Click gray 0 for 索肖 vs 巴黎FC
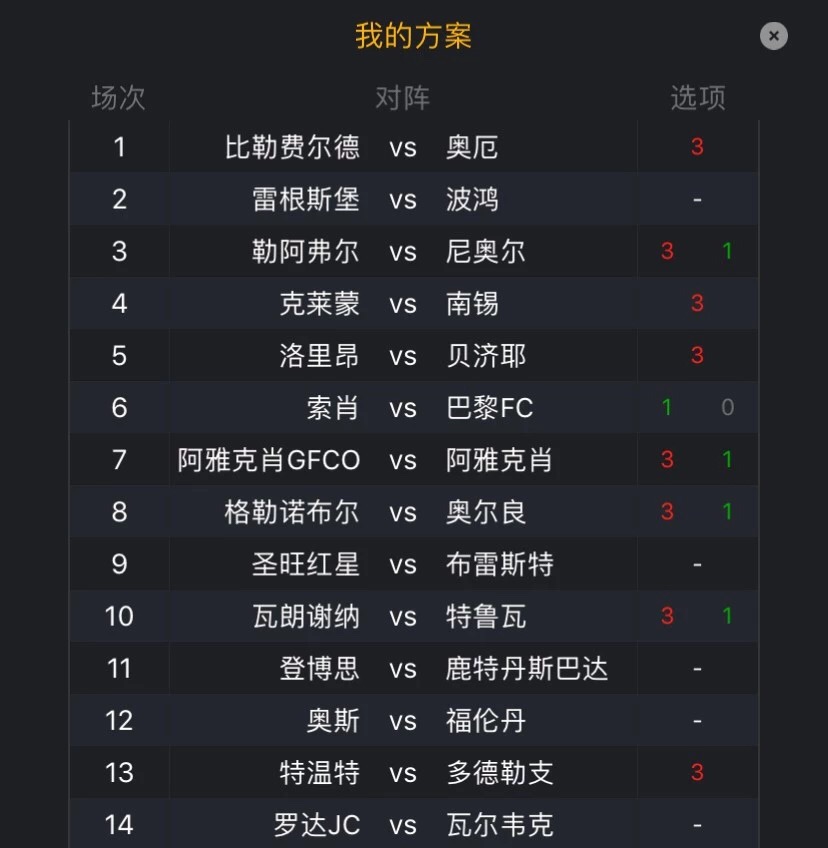This screenshot has width=828, height=848. [x=727, y=408]
